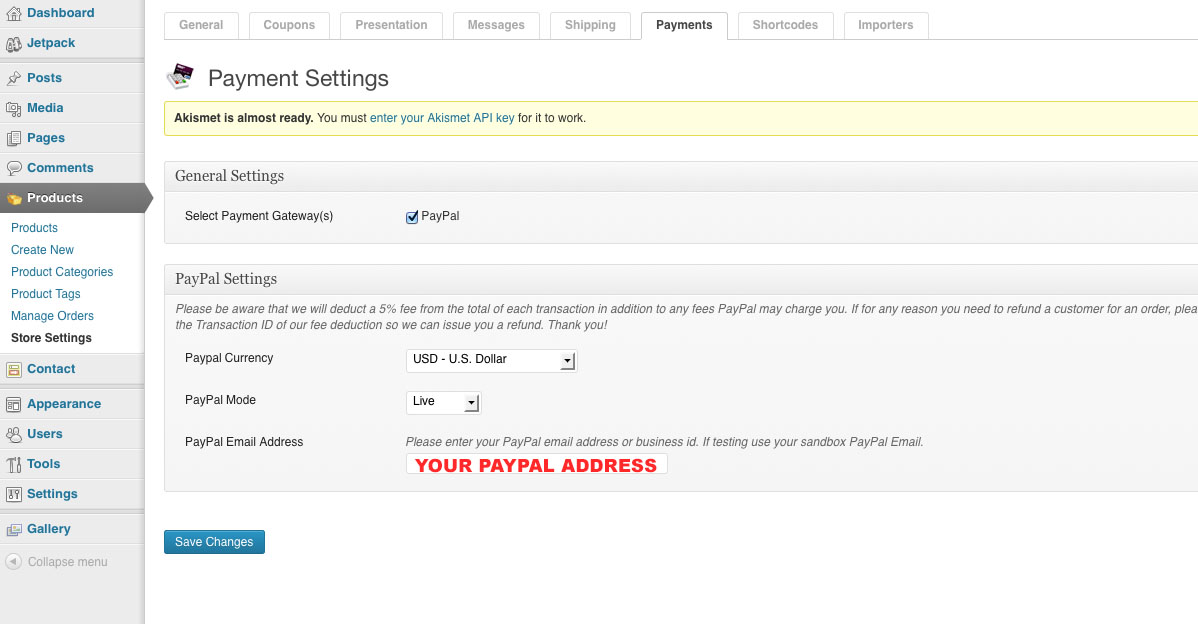The width and height of the screenshot is (1198, 624).
Task: Go to Manage Orders
Action: (x=52, y=315)
